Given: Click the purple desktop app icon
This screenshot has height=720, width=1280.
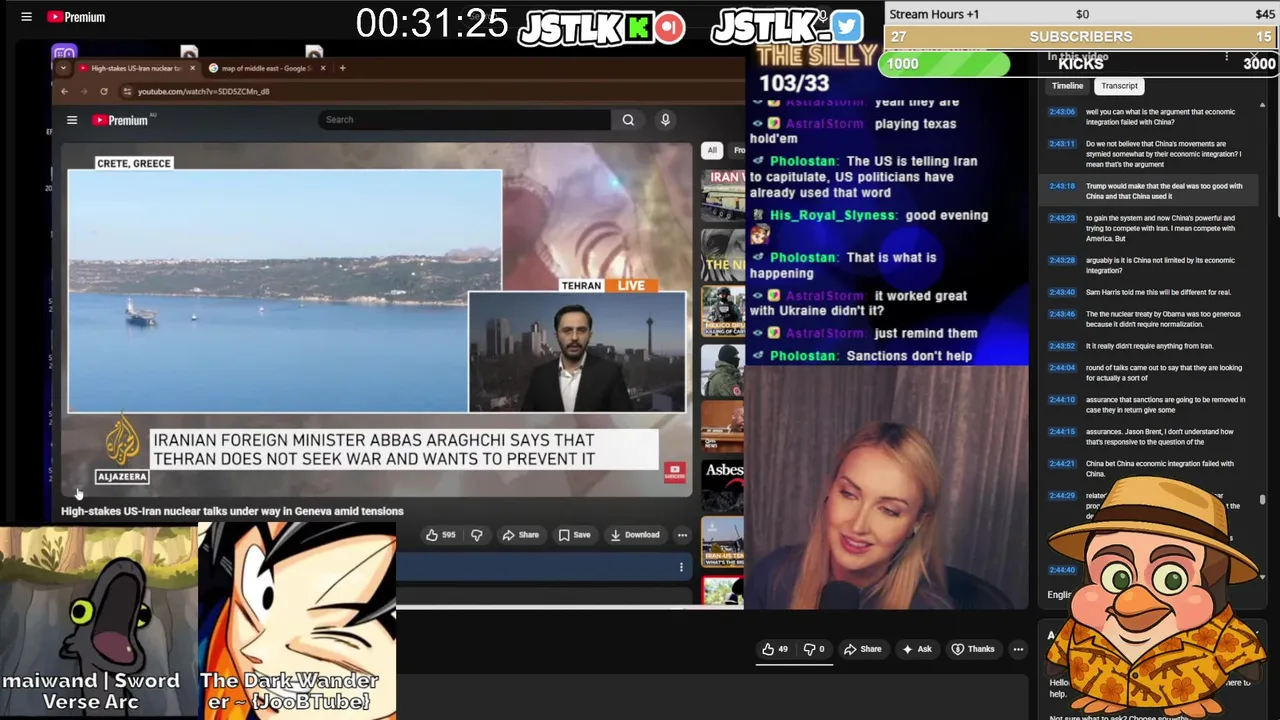Looking at the screenshot, I should pos(65,53).
